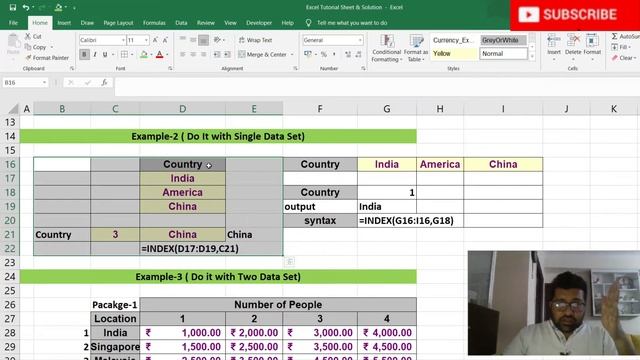This screenshot has width=640, height=360.
Task: Toggle Wrap Text
Action: tap(256, 40)
